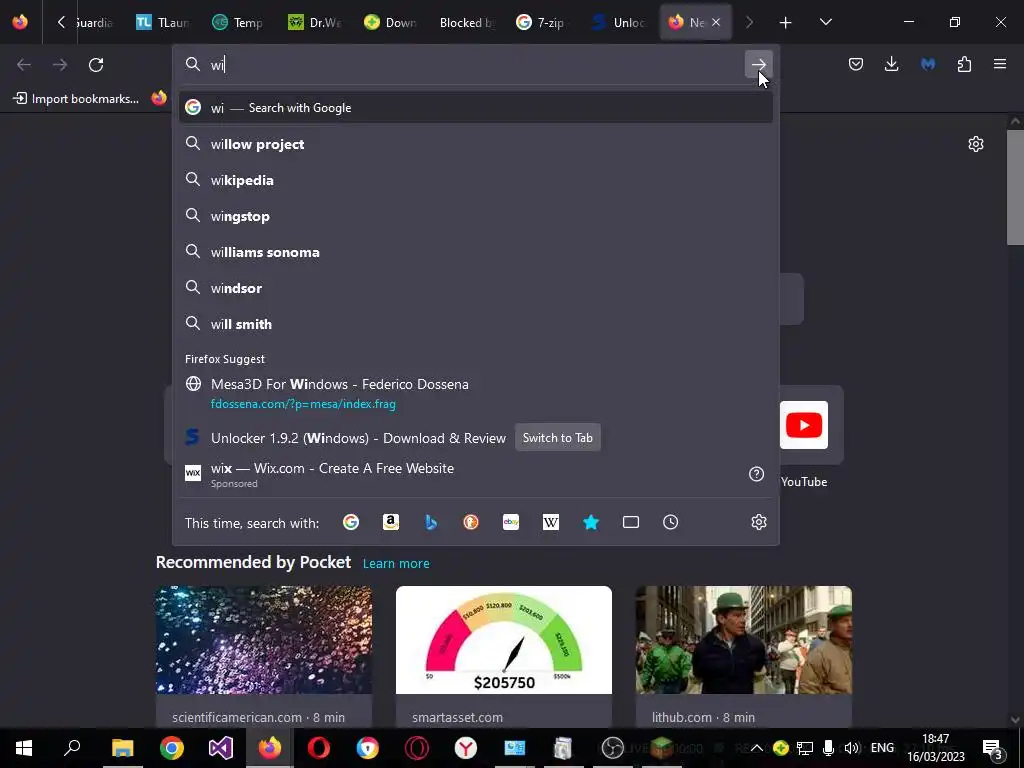Image resolution: width=1024 pixels, height=768 pixels.
Task: Search this time with Bing icon
Action: click(x=431, y=522)
